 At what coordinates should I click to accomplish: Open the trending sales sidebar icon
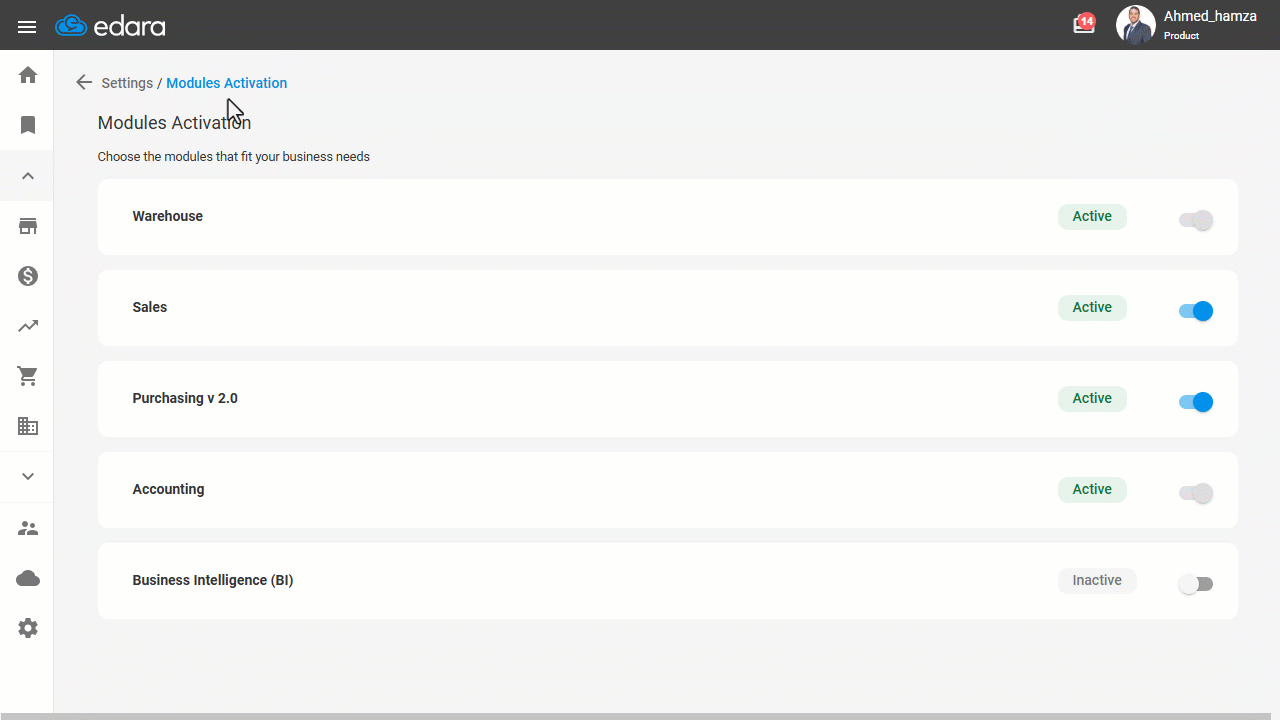(x=28, y=326)
